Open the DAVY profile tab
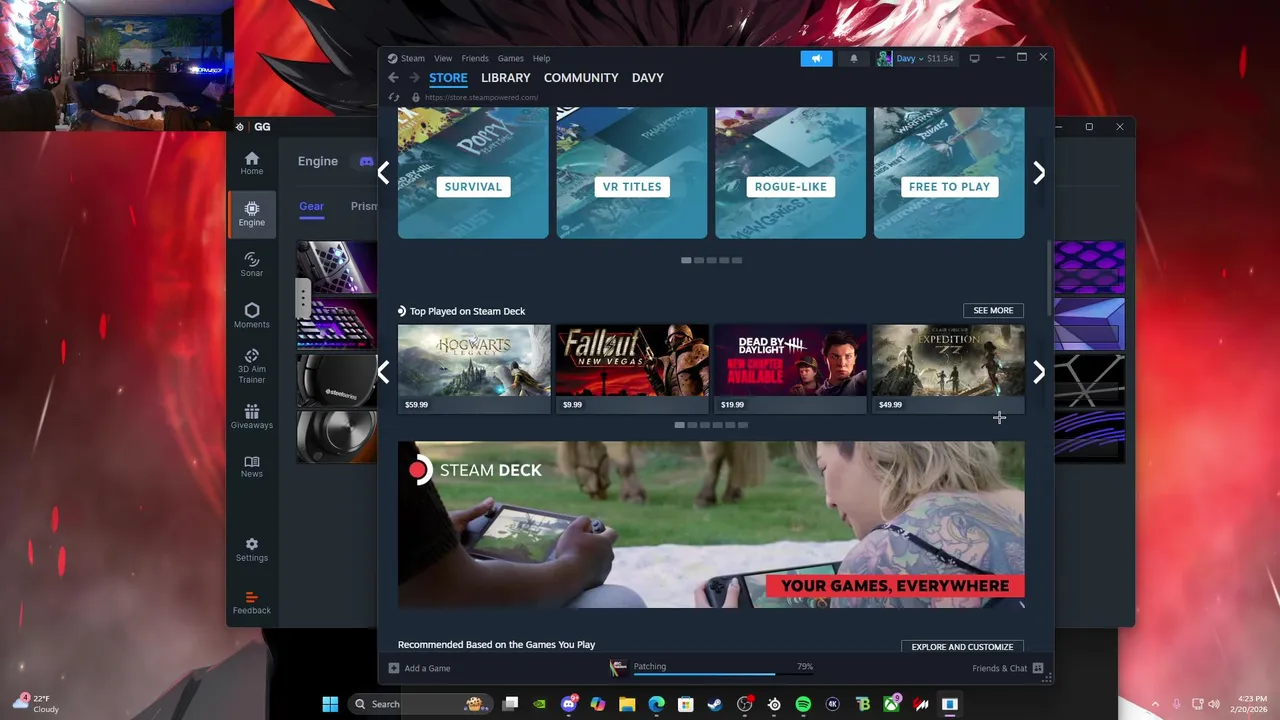The height and width of the screenshot is (720, 1280). tap(648, 78)
